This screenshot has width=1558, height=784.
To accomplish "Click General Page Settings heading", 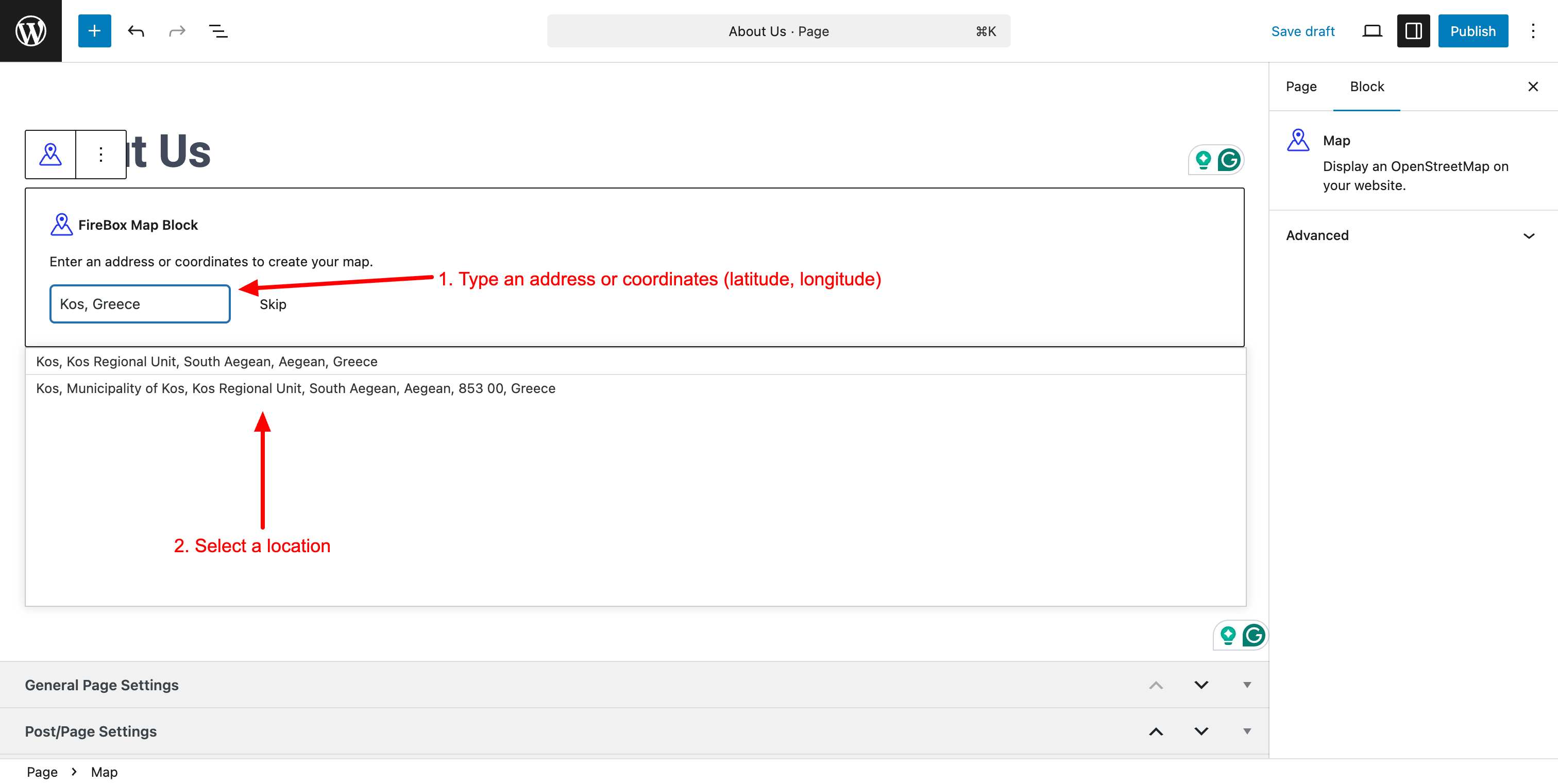I will click(x=101, y=685).
